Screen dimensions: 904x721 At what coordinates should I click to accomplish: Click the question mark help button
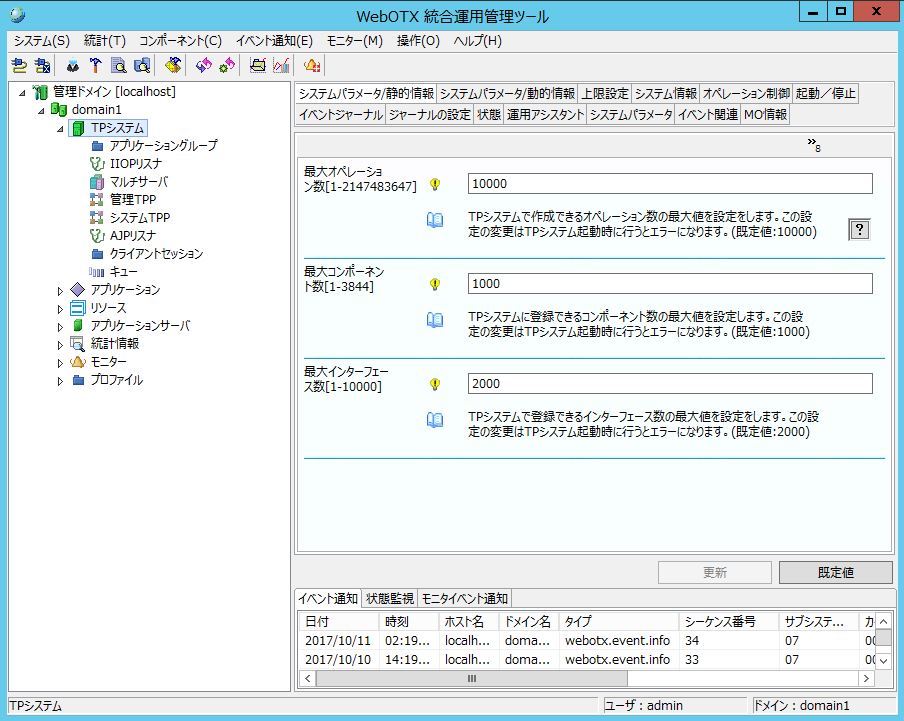(x=859, y=229)
